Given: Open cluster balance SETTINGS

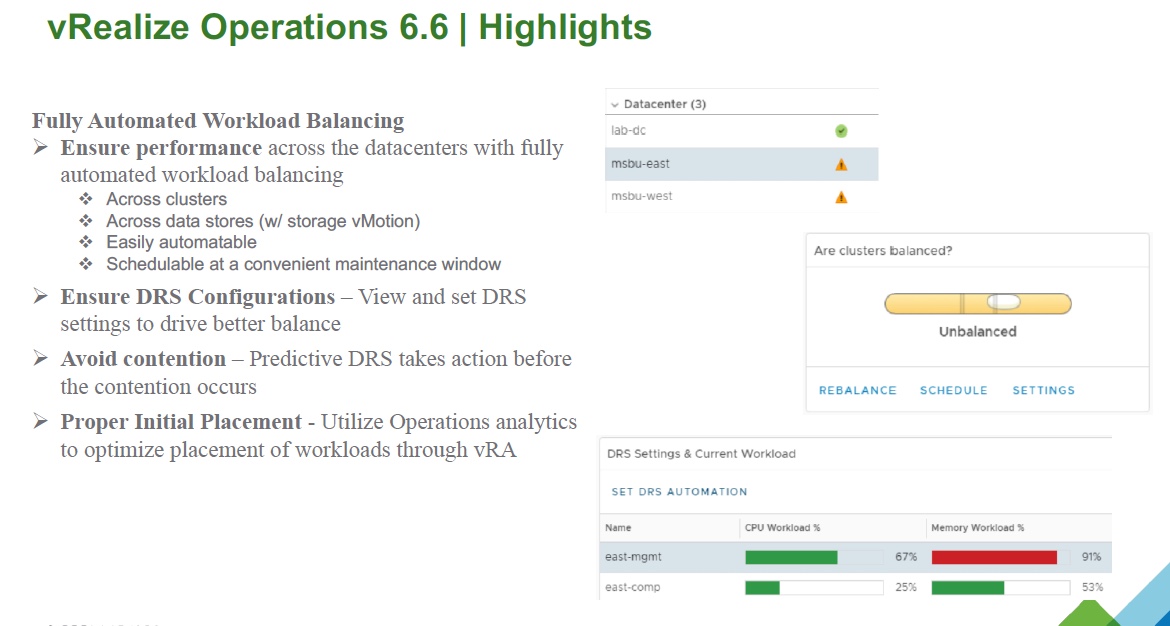Looking at the screenshot, I should pos(1043,390).
